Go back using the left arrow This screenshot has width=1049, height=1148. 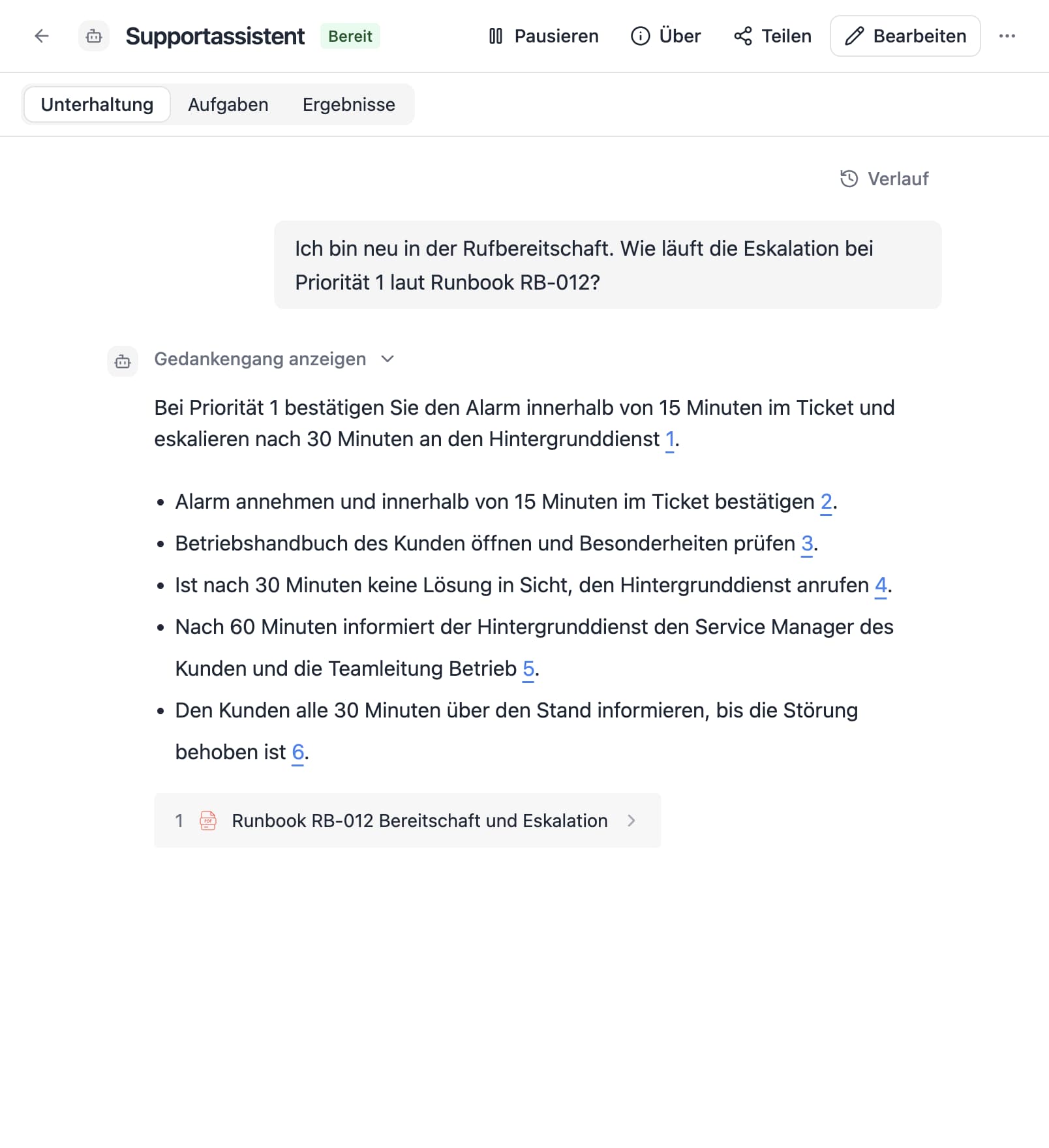[x=41, y=36]
